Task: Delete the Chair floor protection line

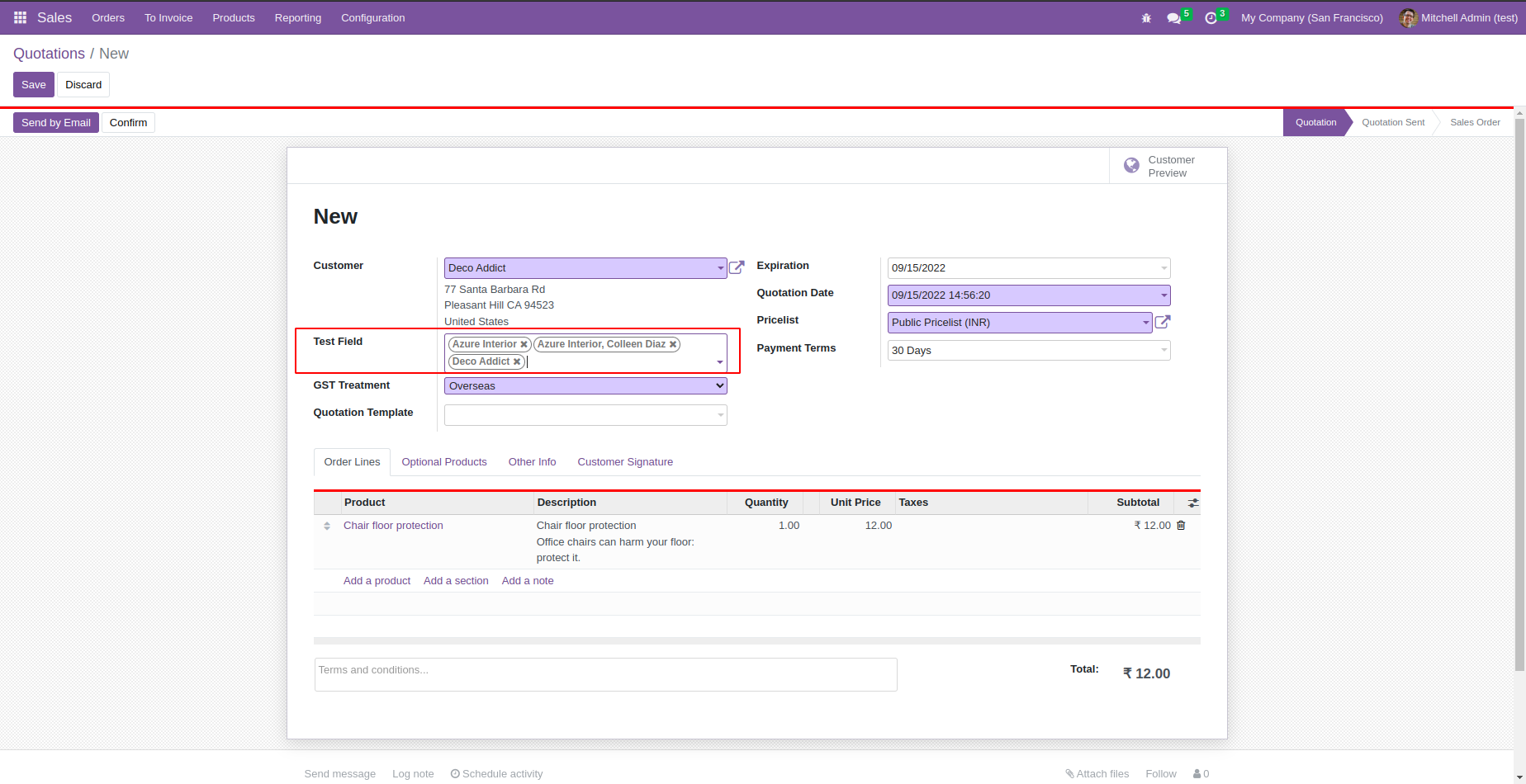Action: pyautogui.click(x=1181, y=526)
